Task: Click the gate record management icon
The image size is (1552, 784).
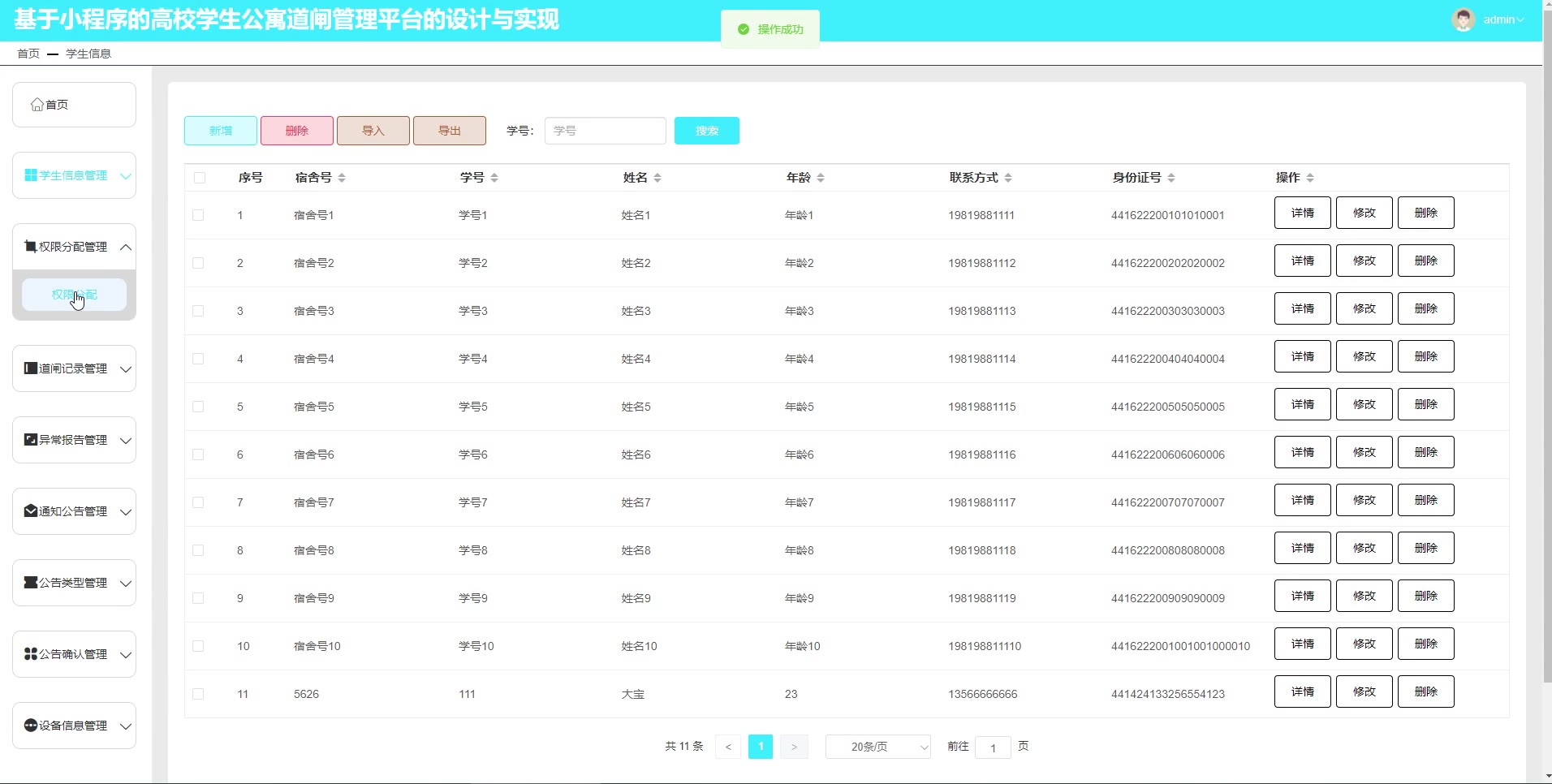Action: pos(31,368)
